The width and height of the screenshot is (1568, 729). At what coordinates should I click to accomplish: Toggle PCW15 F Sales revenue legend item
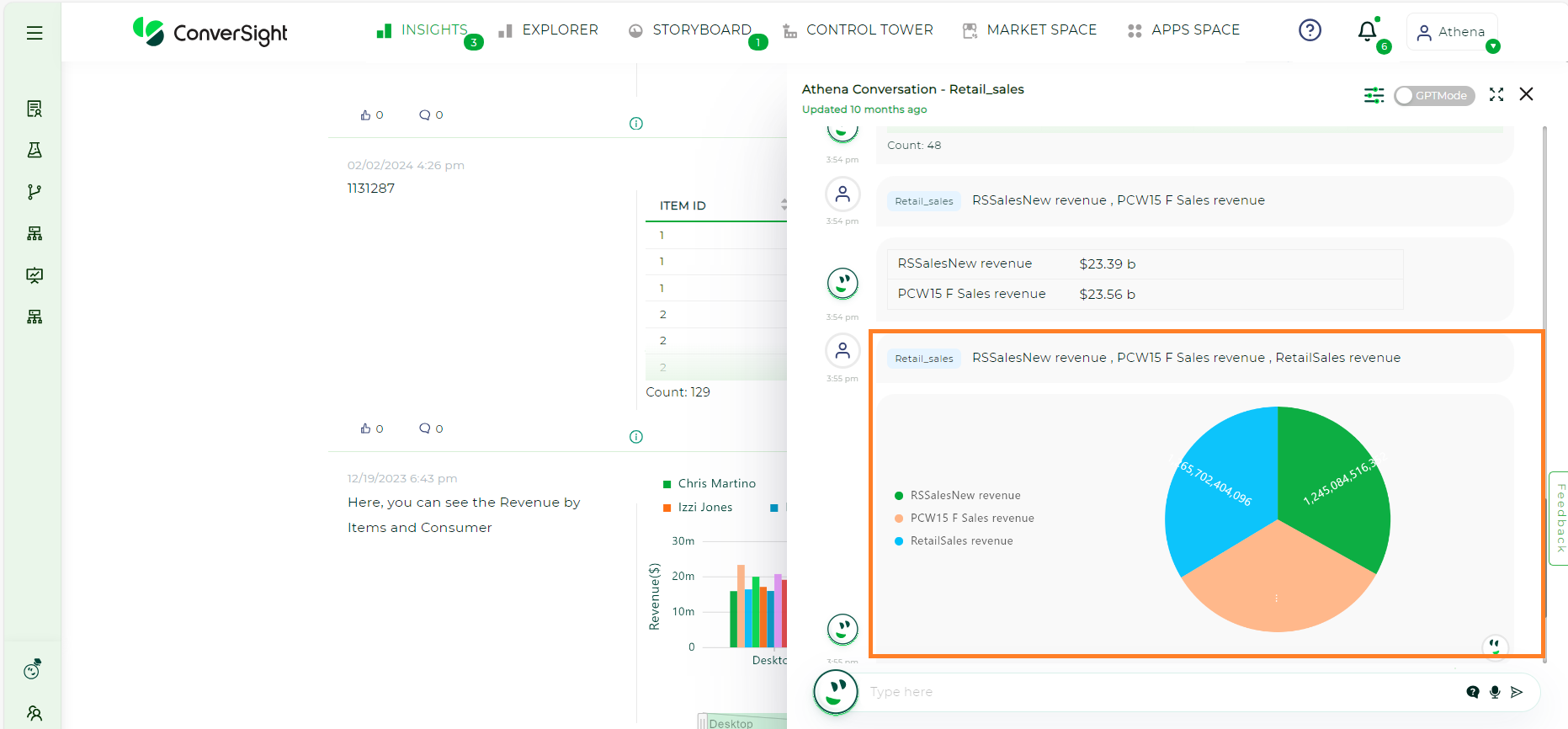965,519
